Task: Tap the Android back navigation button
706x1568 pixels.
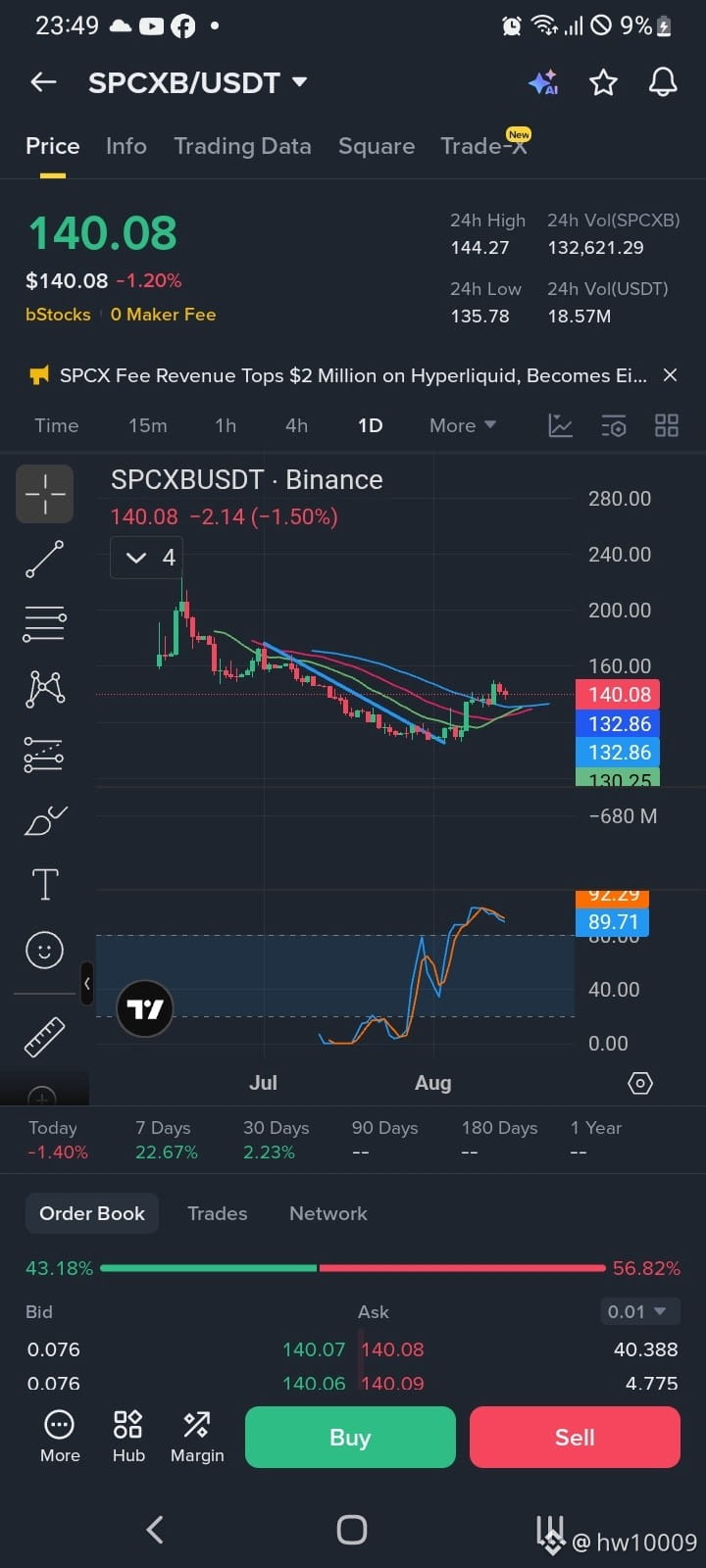Action: 155,1530
